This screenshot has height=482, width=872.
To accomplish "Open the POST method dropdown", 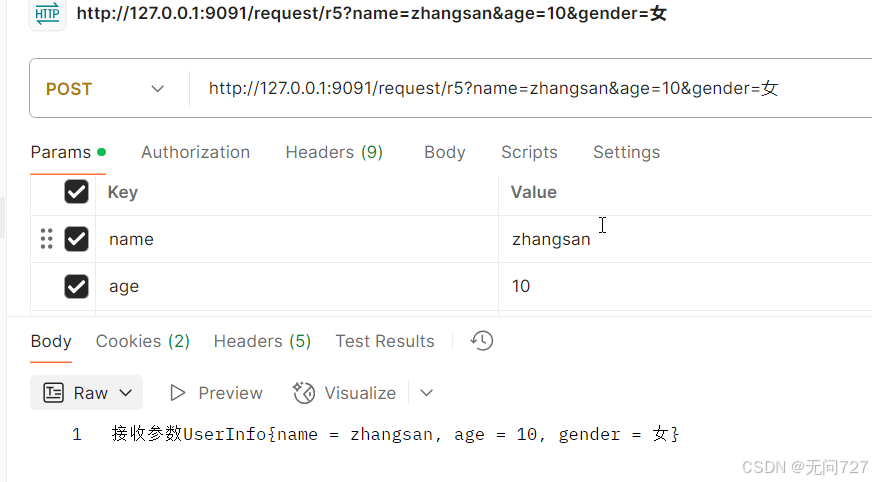I will pyautogui.click(x=105, y=89).
